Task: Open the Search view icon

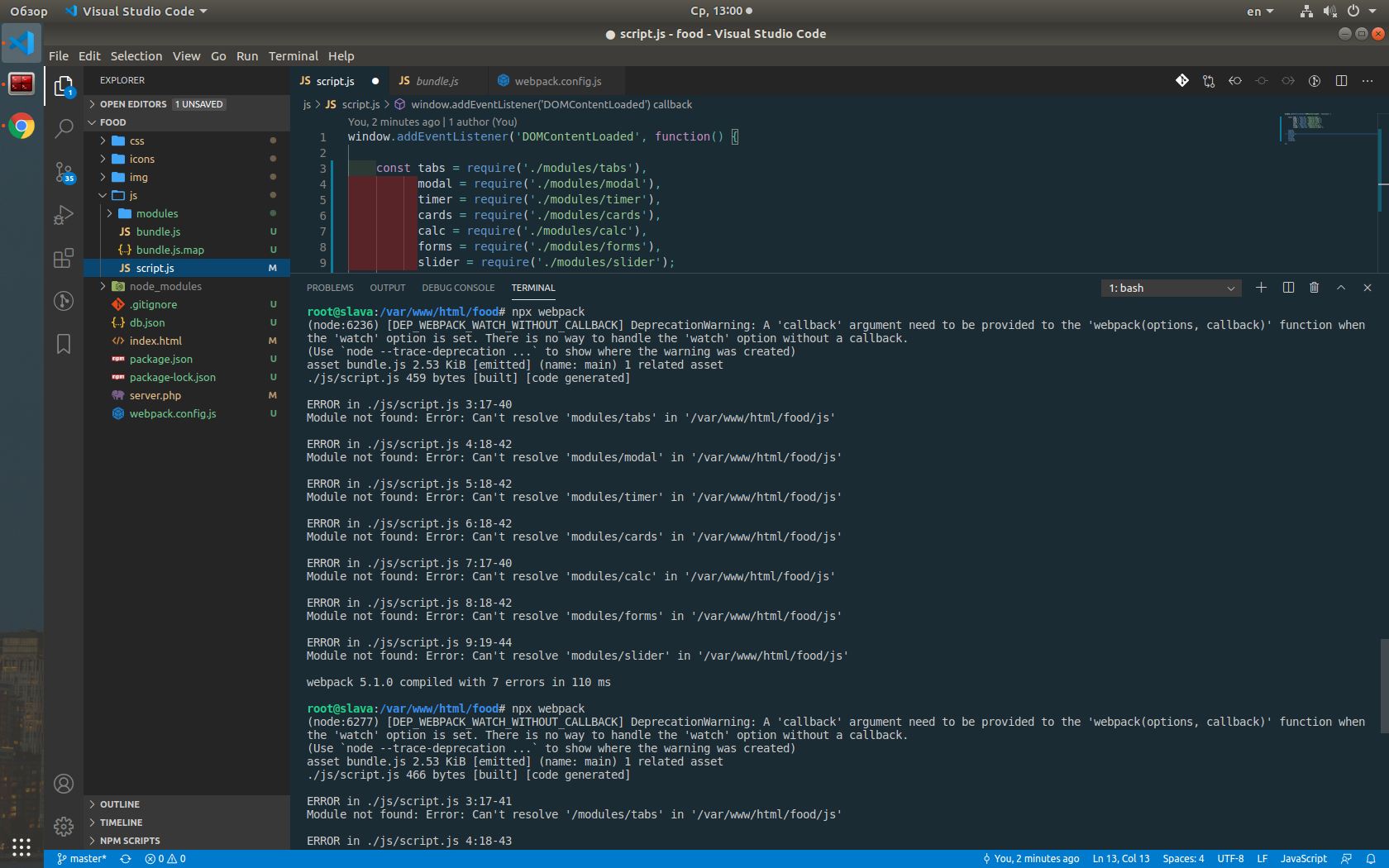Action: (x=64, y=128)
